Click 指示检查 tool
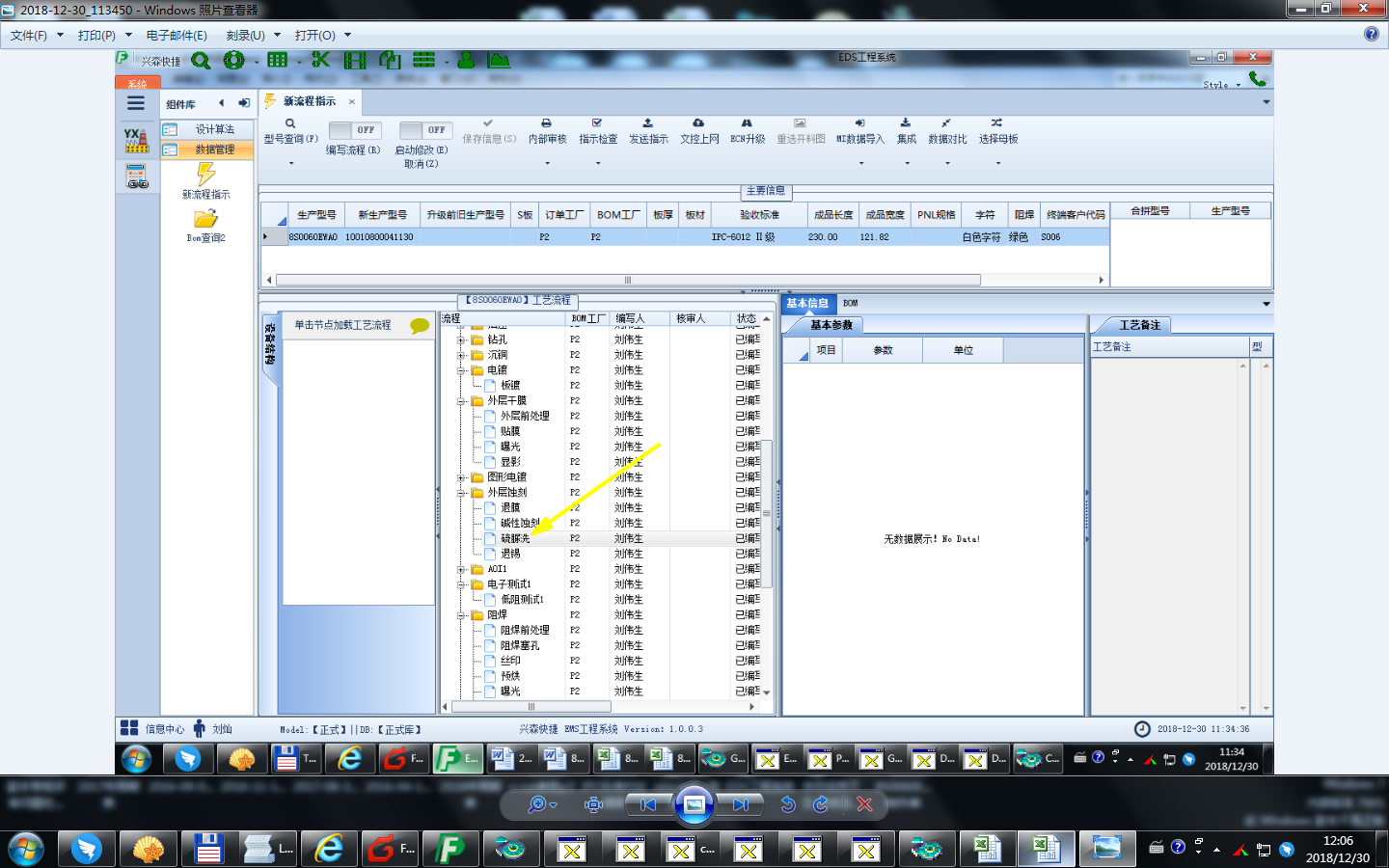The image size is (1389, 868). (x=597, y=131)
